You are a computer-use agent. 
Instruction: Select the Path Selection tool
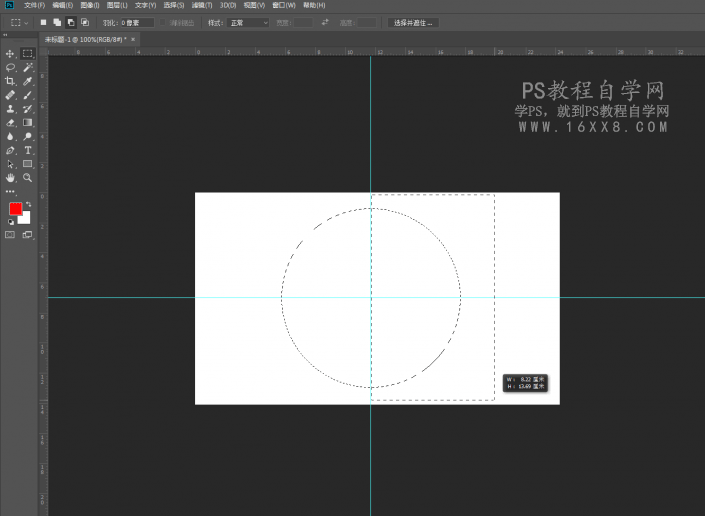(x=10, y=164)
